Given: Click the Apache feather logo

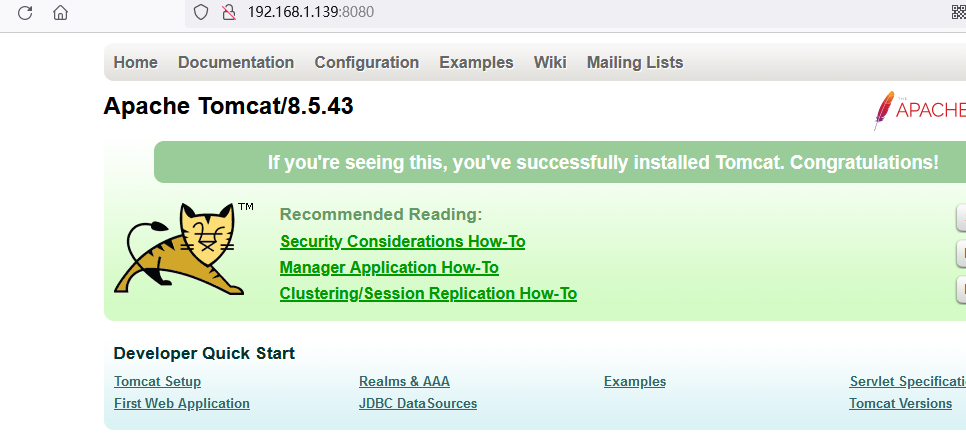Looking at the screenshot, I should pyautogui.click(x=919, y=110).
